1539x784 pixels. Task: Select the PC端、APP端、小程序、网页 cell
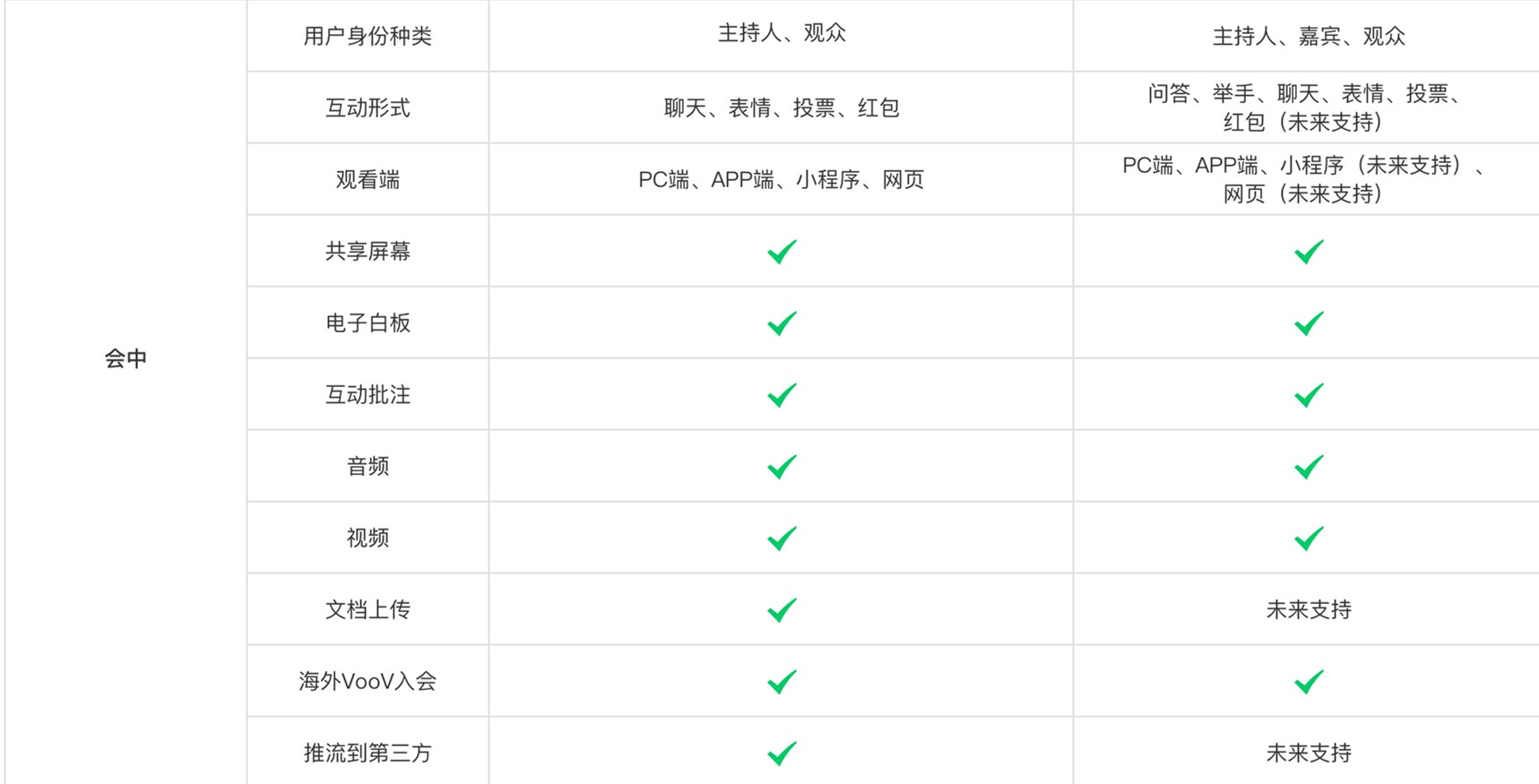point(782,179)
